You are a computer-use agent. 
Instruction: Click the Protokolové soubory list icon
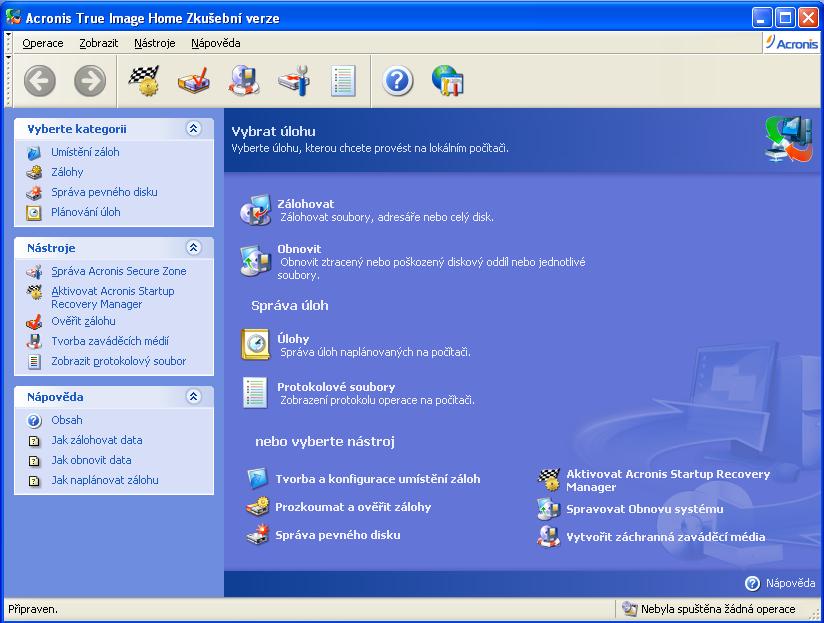tap(255, 392)
